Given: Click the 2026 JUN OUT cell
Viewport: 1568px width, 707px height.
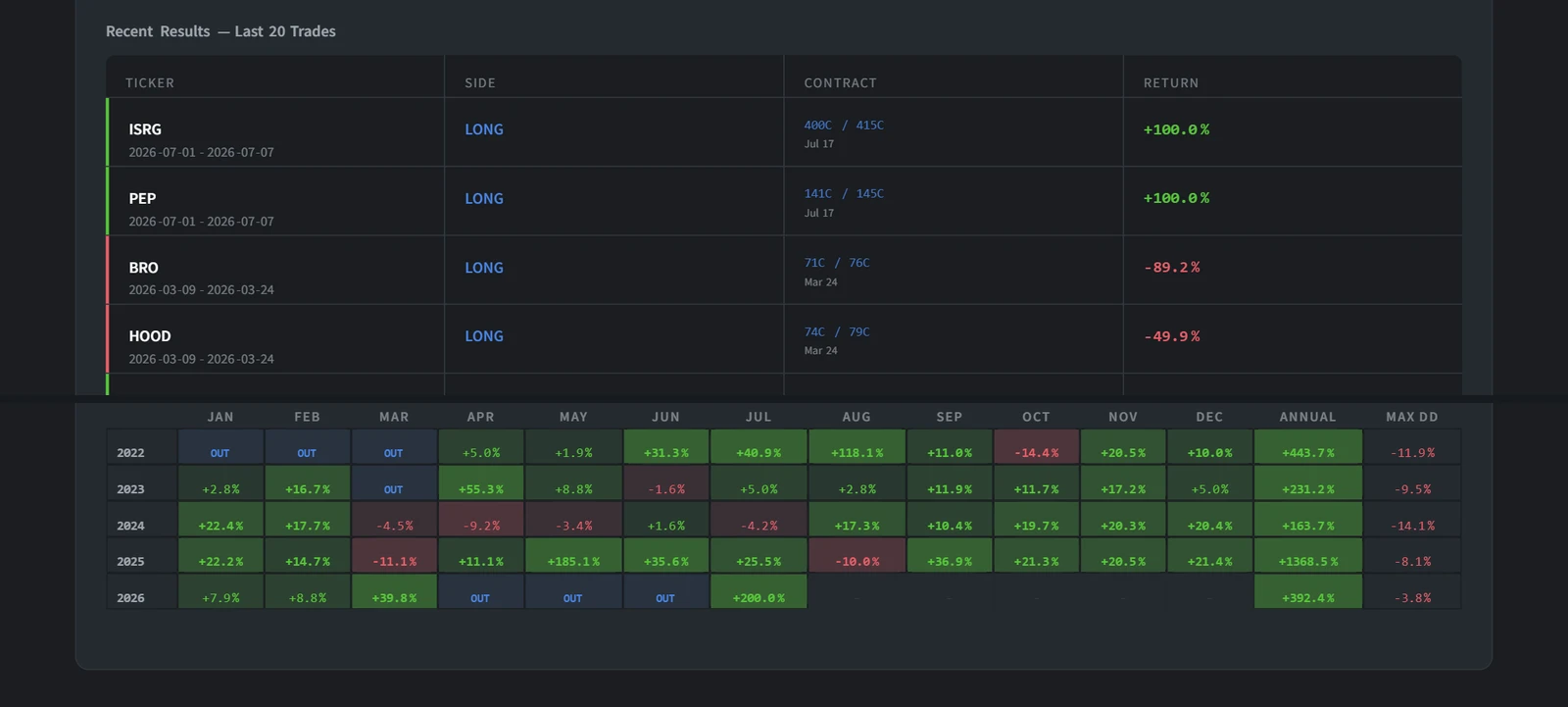Looking at the screenshot, I should 666,592.
